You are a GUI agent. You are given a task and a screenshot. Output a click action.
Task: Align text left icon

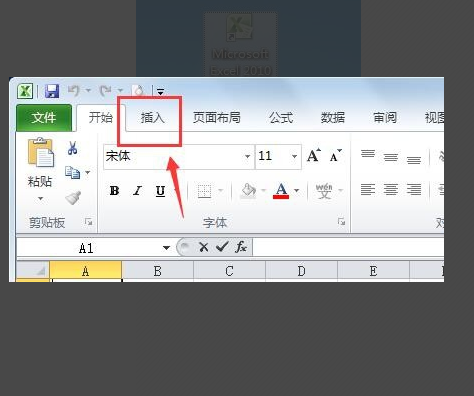[x=368, y=190]
